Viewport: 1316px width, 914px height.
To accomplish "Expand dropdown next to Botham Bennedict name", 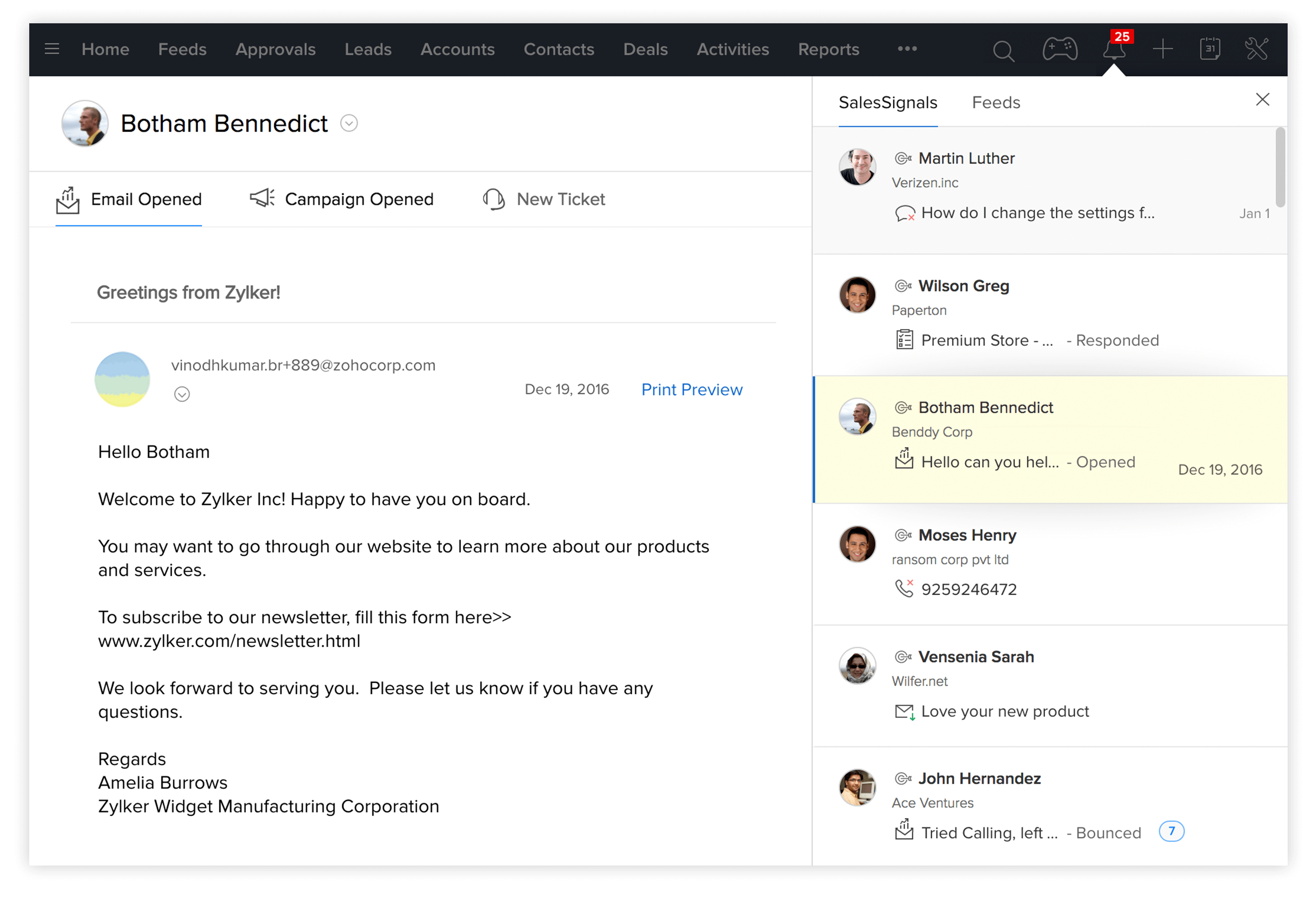I will pyautogui.click(x=349, y=123).
